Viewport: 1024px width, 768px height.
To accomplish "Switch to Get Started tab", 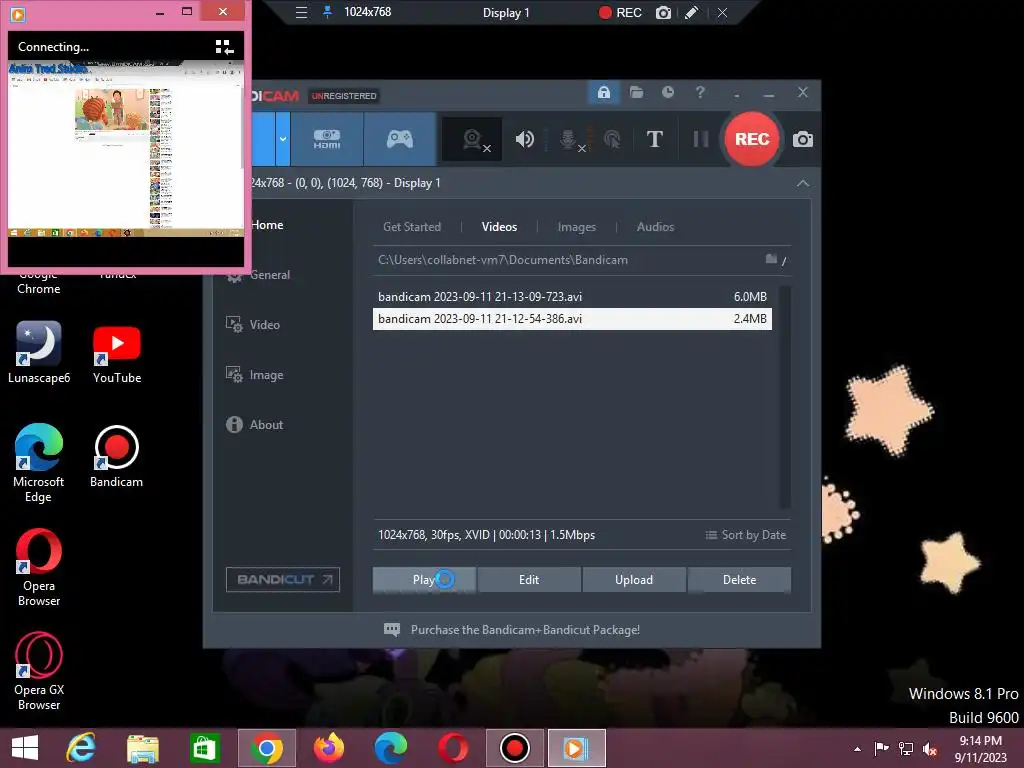I will [411, 227].
